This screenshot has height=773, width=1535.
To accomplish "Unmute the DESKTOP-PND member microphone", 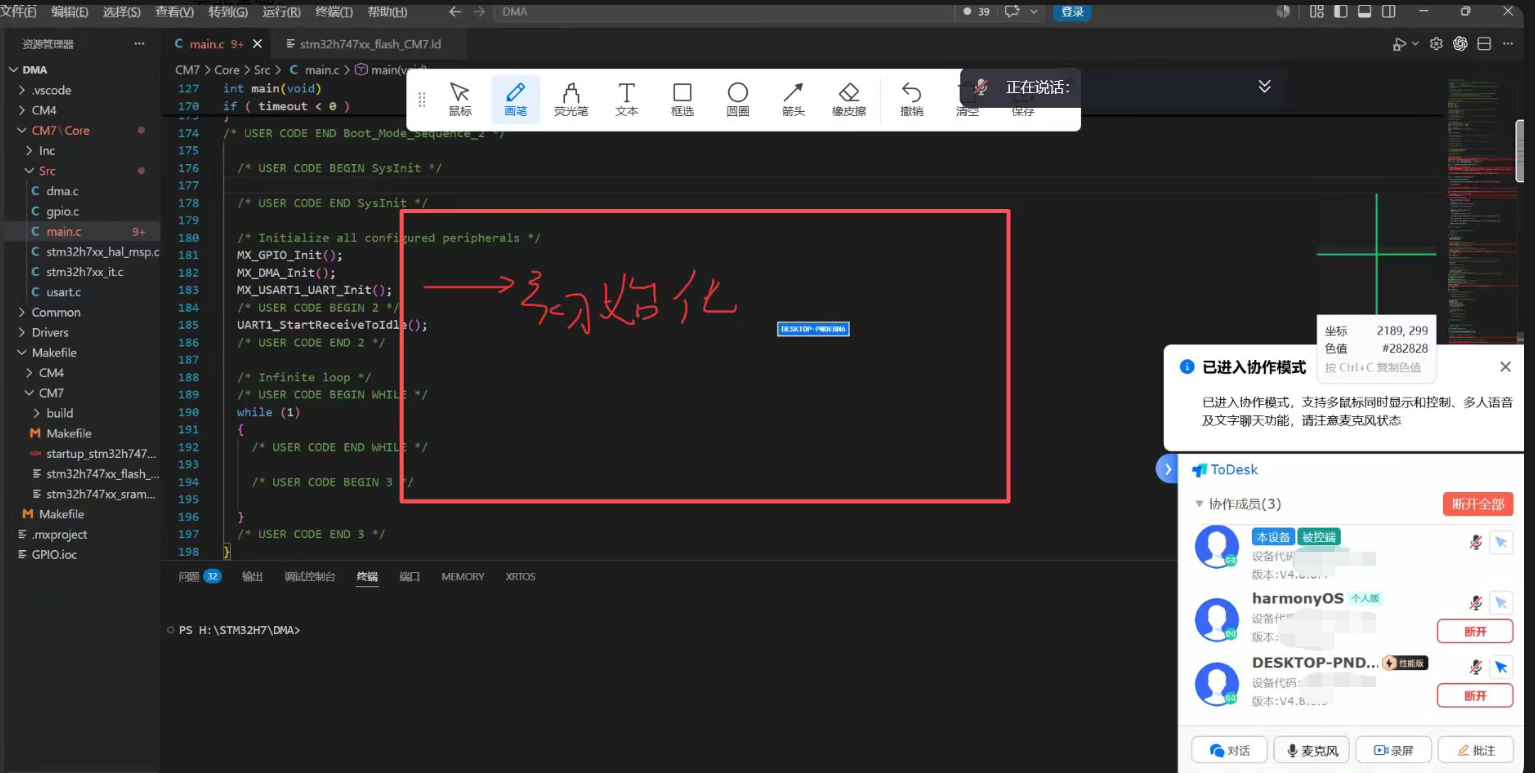I will click(1475, 667).
